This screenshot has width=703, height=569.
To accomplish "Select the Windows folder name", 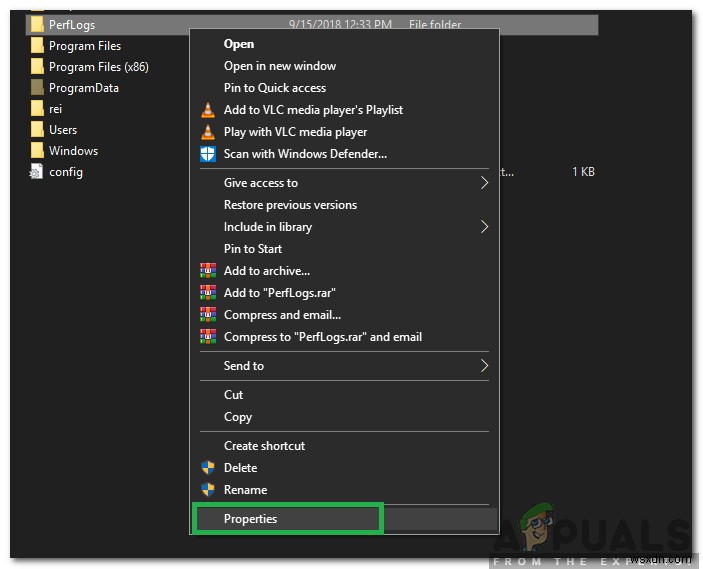I will coord(73,151).
